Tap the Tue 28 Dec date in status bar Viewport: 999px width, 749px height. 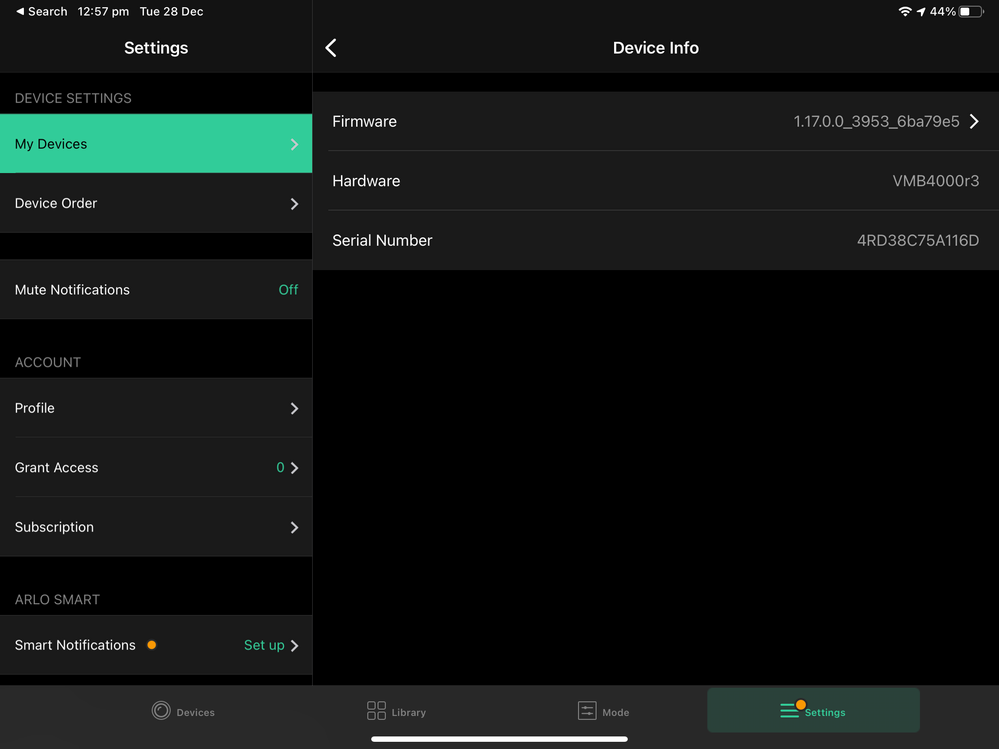click(171, 11)
